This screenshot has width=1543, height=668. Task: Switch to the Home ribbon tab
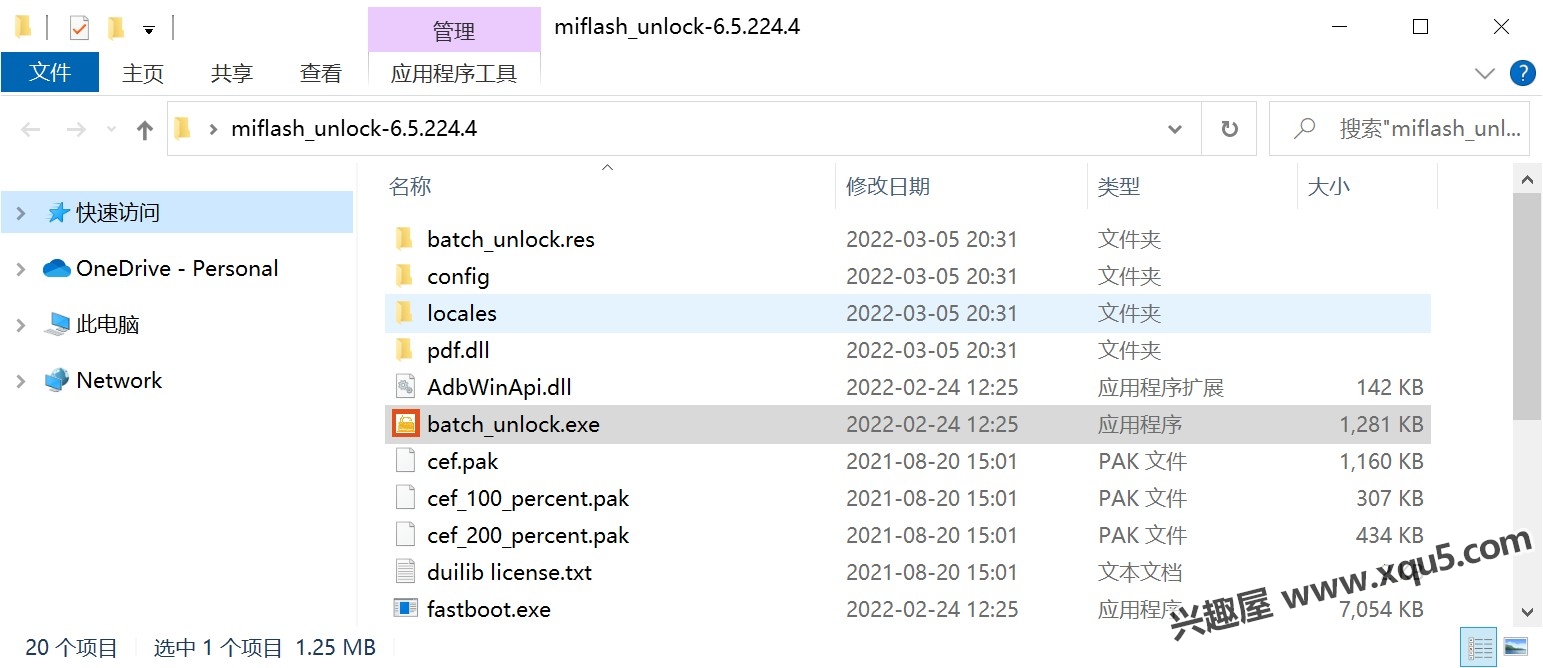click(143, 73)
